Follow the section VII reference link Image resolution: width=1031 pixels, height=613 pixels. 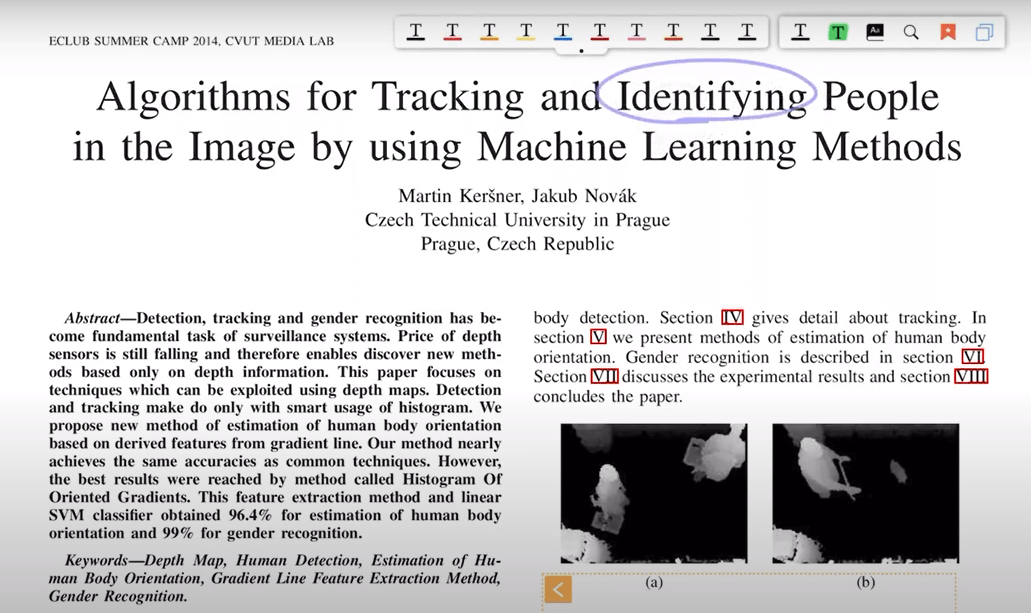pos(604,377)
